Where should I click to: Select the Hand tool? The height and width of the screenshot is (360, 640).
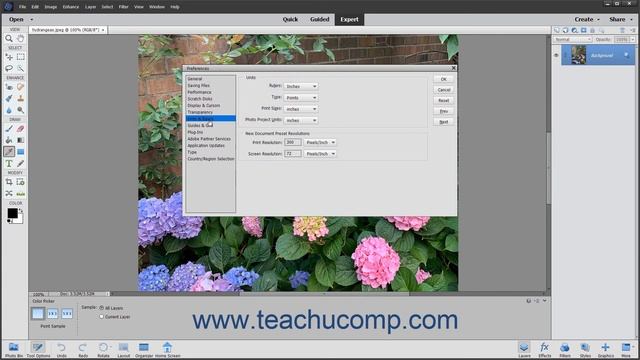click(x=20, y=38)
